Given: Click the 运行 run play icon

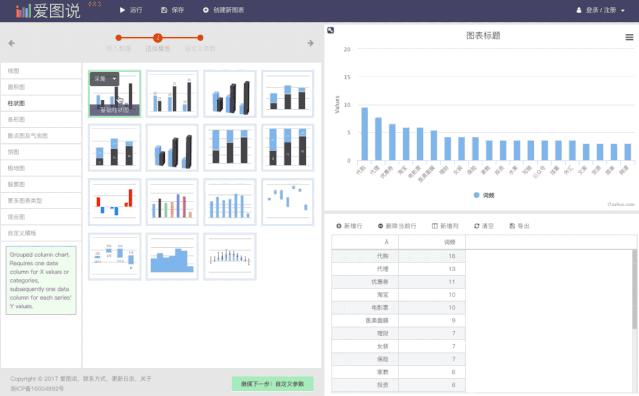Looking at the screenshot, I should (x=122, y=10).
